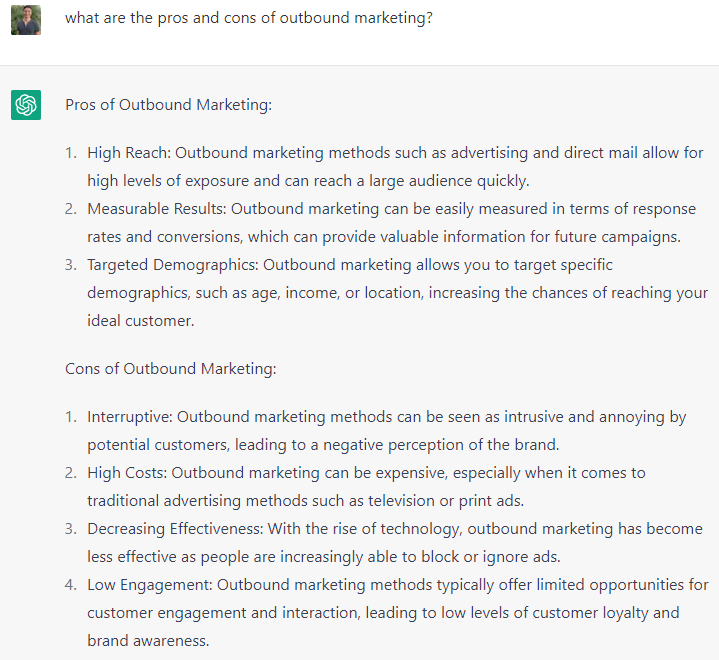Click the words 'brand awareness.'
The height and width of the screenshot is (660, 719).
pos(148,641)
